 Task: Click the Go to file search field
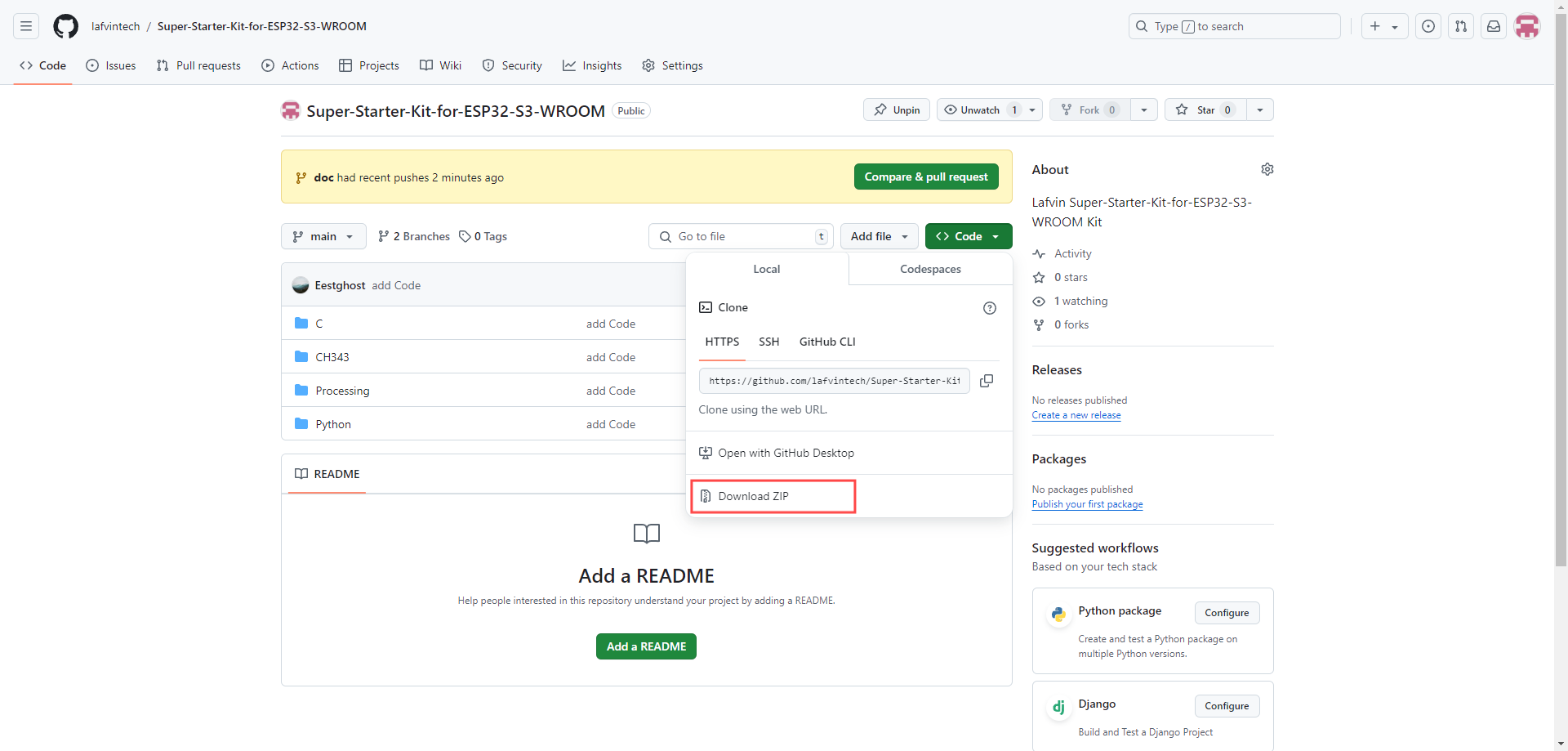pyautogui.click(x=742, y=236)
